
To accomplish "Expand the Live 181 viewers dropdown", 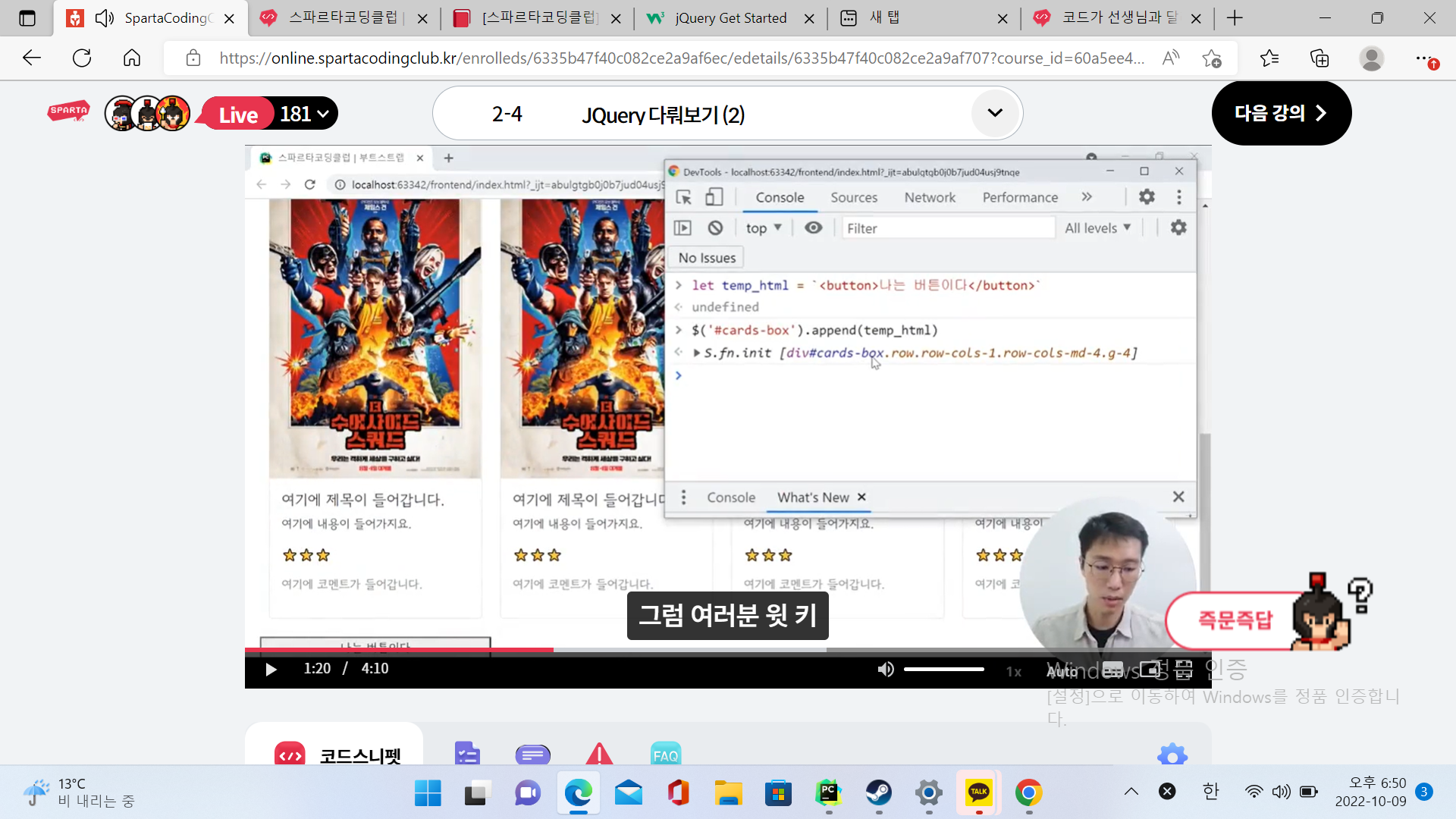I will click(323, 114).
